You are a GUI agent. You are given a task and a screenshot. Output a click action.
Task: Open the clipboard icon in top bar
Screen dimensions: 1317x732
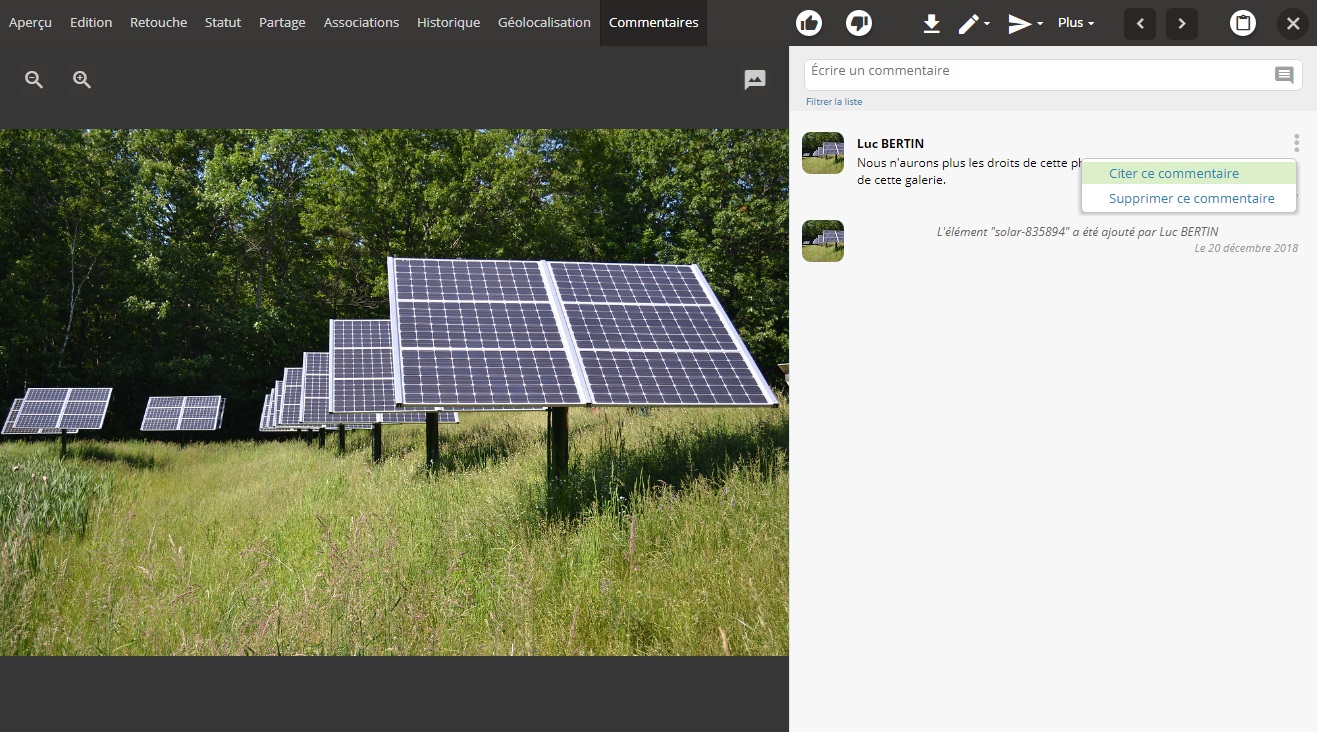1243,23
